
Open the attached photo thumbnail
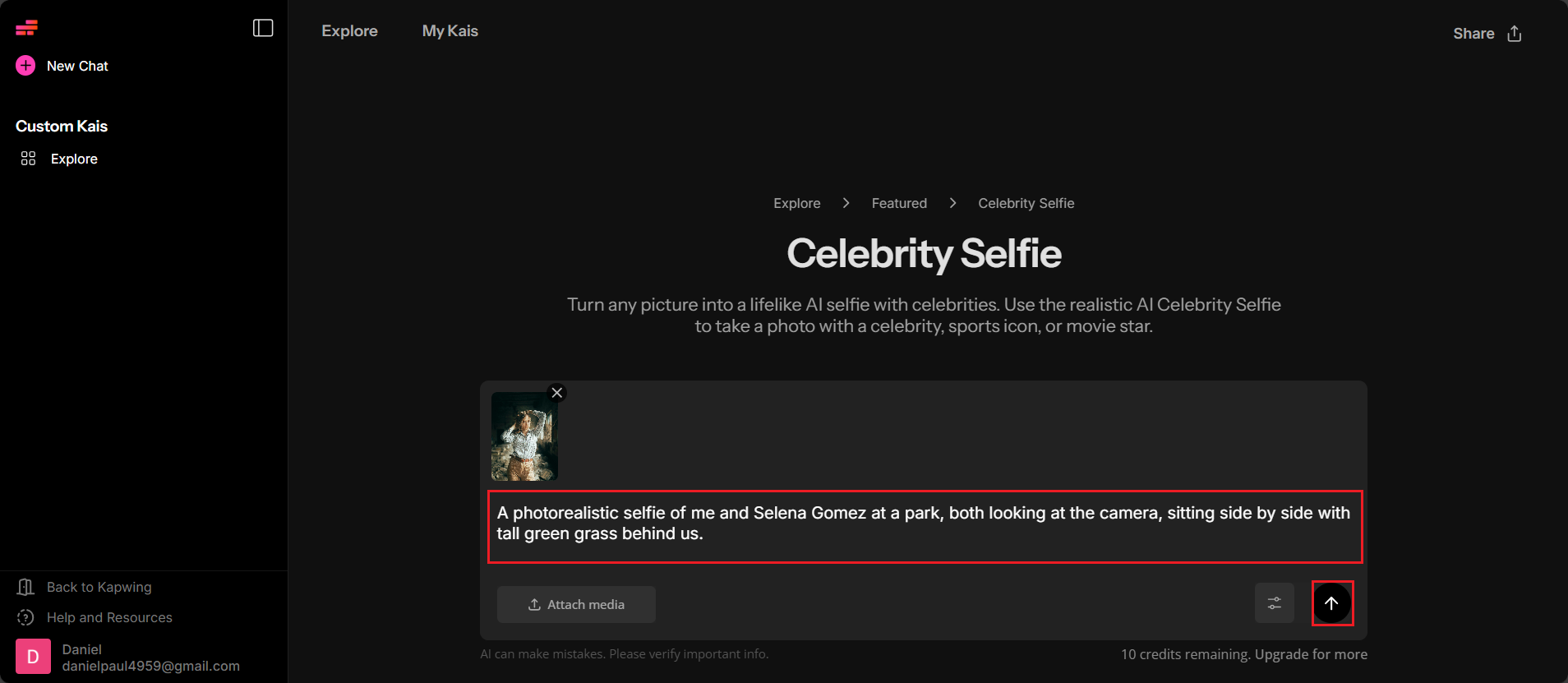point(524,436)
